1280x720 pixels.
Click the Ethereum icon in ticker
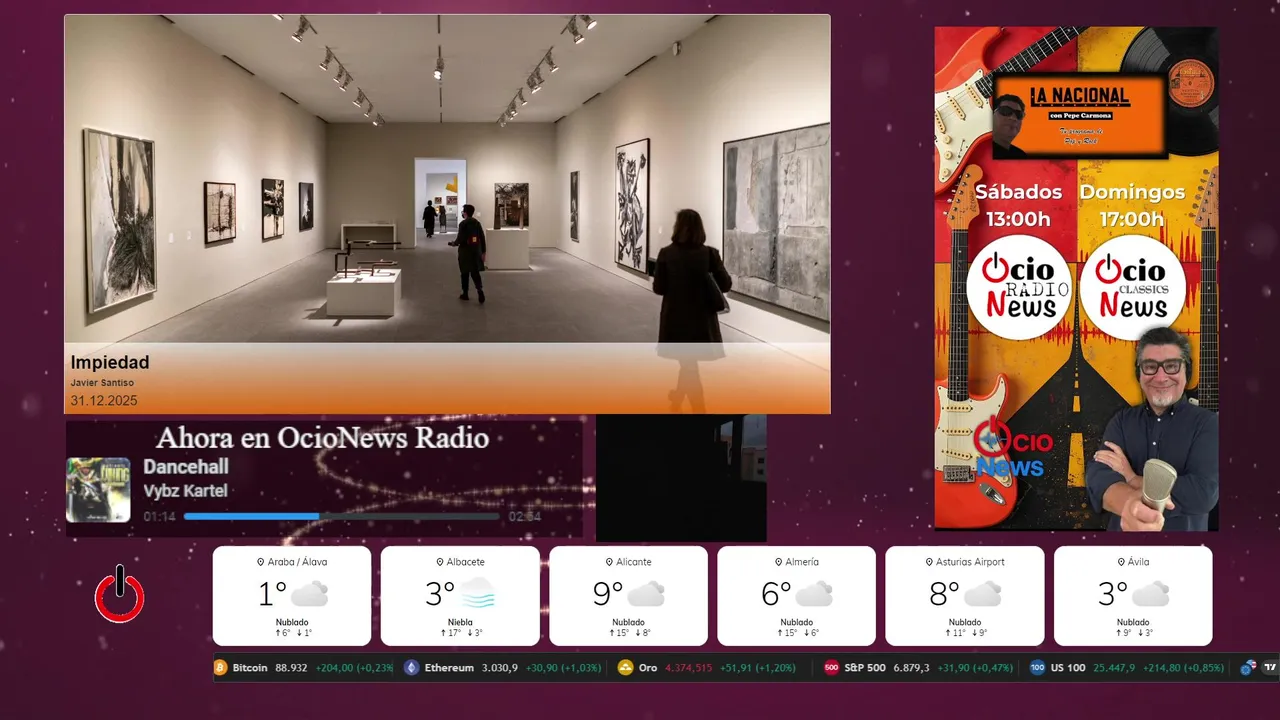click(x=411, y=667)
